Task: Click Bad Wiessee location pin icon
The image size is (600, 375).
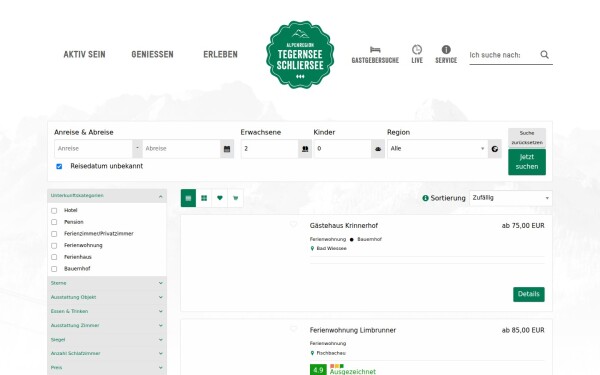Action: (312, 248)
